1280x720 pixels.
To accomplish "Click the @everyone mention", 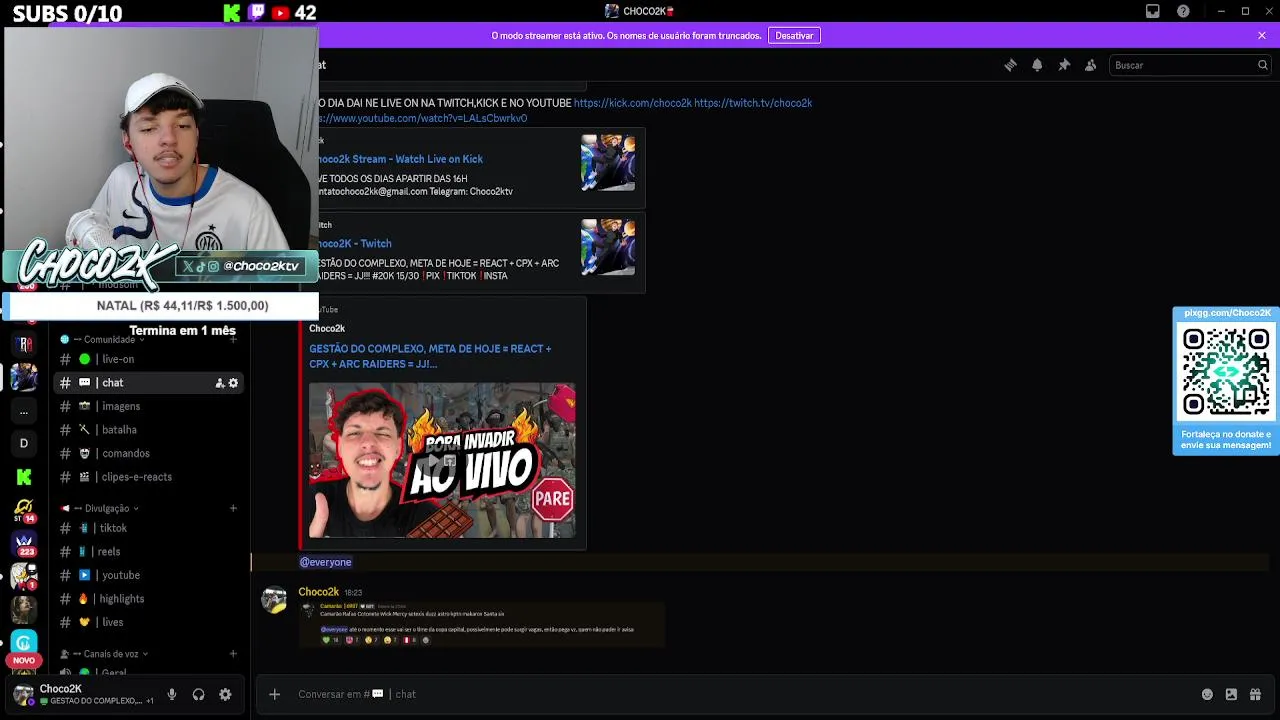I will [x=325, y=562].
